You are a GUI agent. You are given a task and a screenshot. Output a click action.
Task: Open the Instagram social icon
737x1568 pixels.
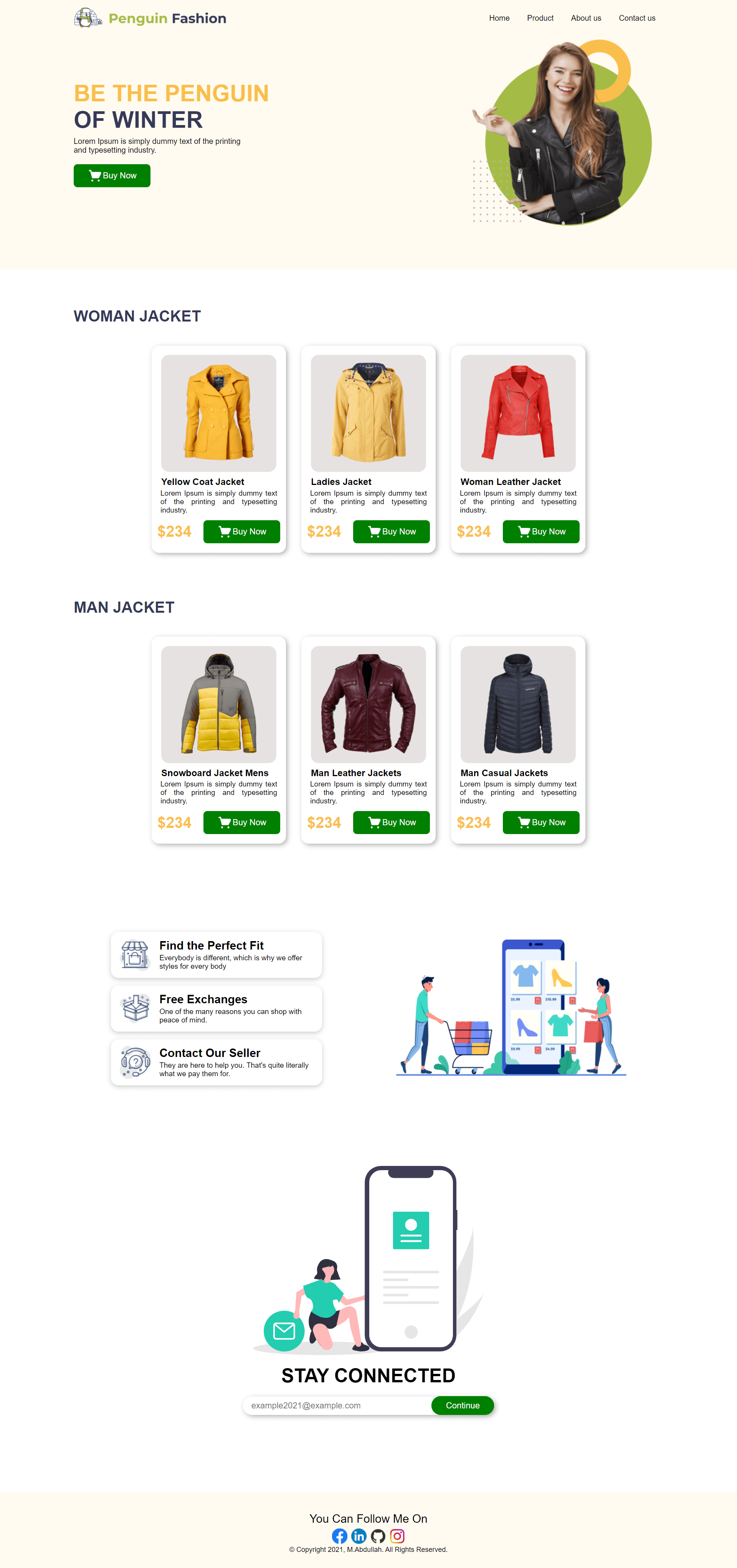pyautogui.click(x=397, y=1536)
